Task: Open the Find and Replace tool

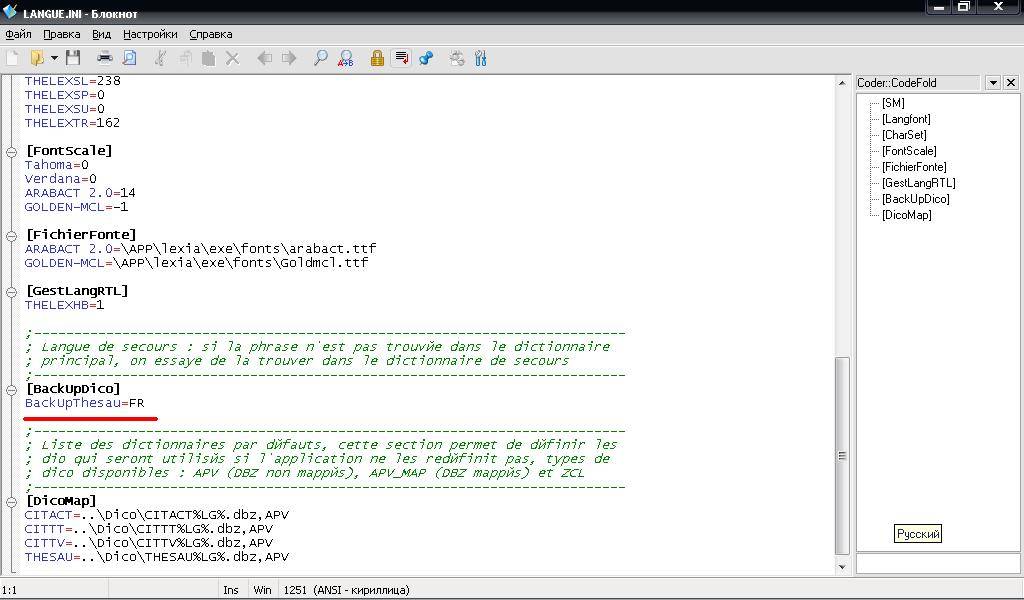Action: click(345, 58)
